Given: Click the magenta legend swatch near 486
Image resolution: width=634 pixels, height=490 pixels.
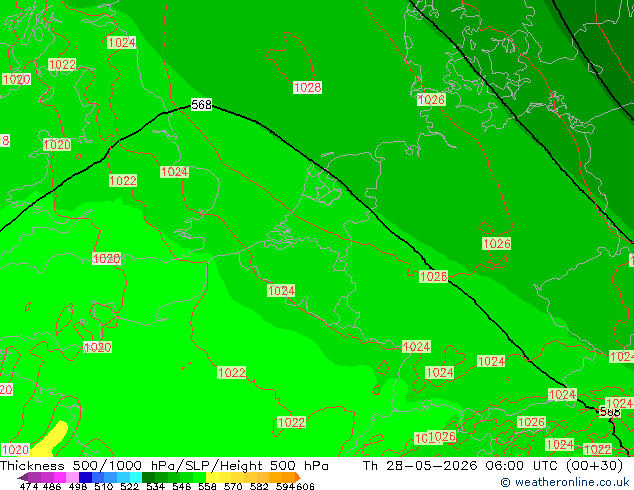Looking at the screenshot, I should click(x=60, y=477).
